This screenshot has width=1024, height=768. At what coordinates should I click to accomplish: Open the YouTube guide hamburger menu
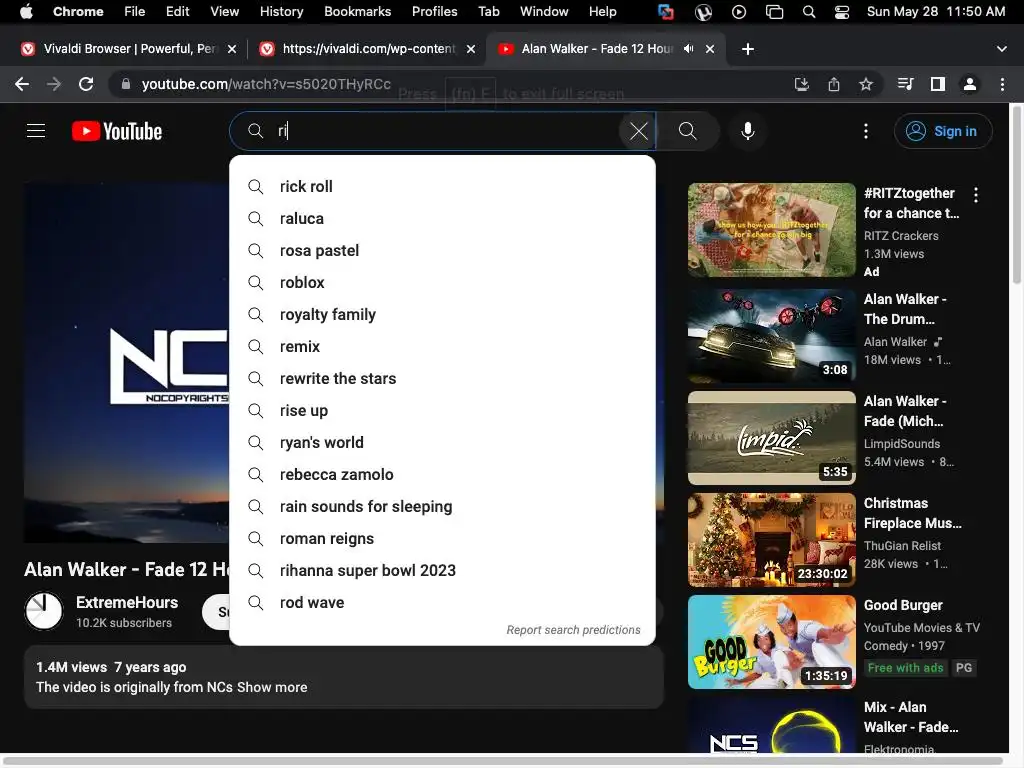click(36, 131)
